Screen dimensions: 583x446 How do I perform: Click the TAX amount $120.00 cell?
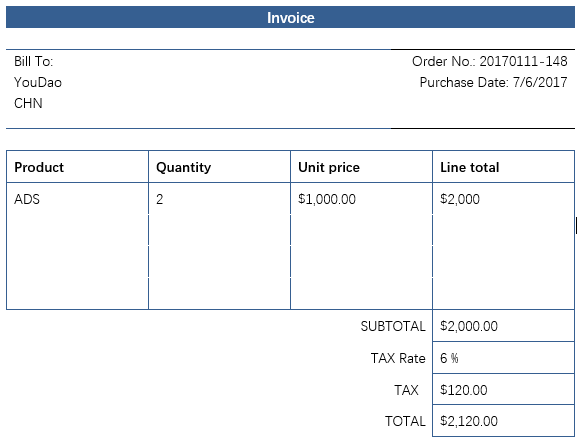click(503, 390)
